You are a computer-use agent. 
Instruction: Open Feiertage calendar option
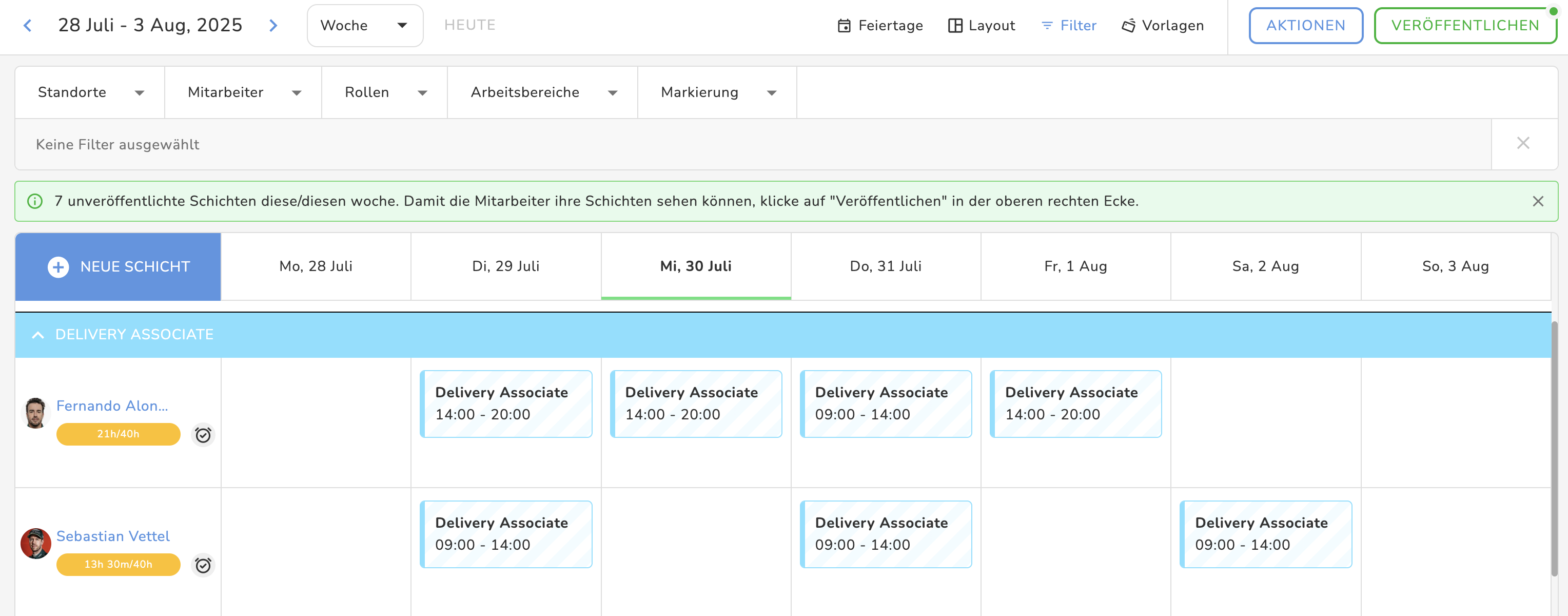pos(880,26)
